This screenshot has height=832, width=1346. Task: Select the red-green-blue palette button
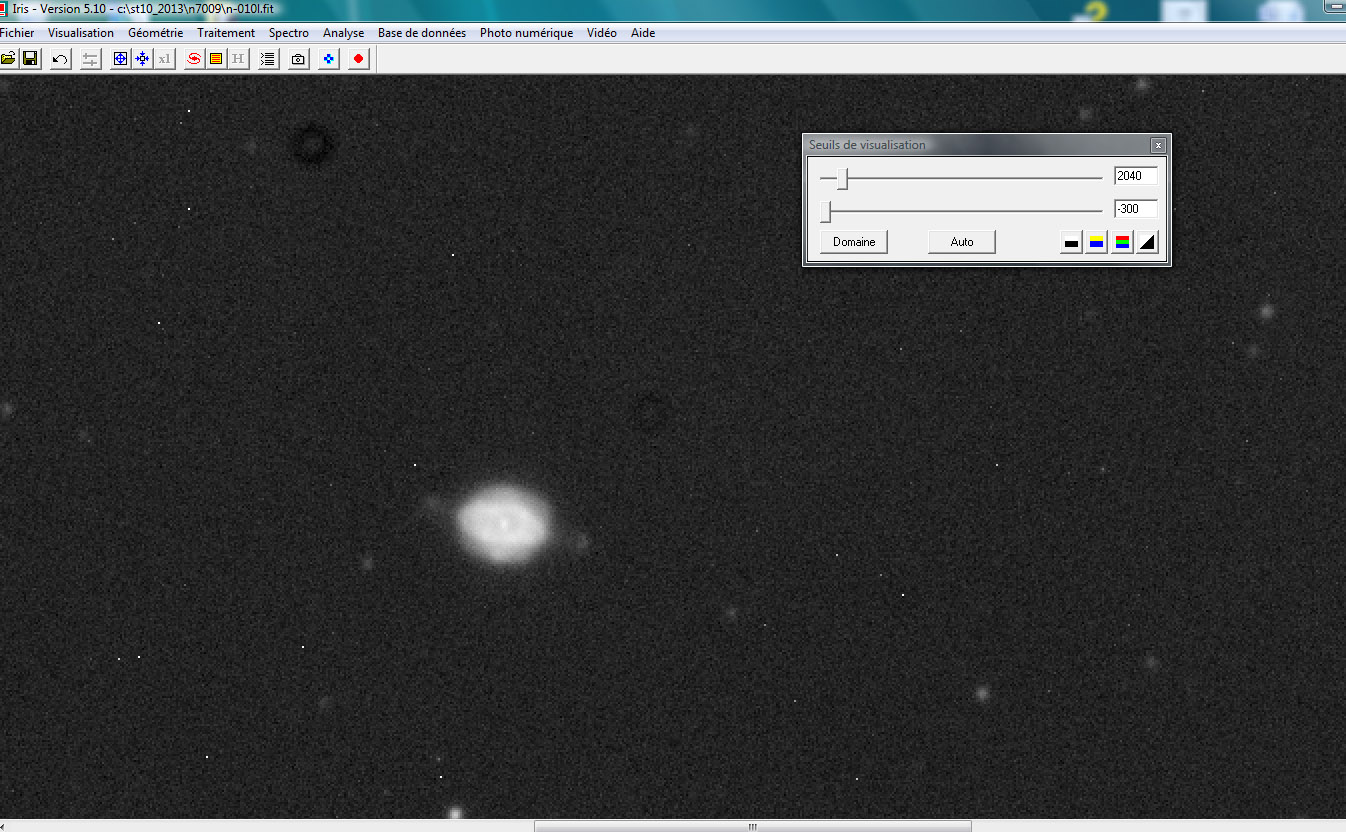pyautogui.click(x=1122, y=242)
